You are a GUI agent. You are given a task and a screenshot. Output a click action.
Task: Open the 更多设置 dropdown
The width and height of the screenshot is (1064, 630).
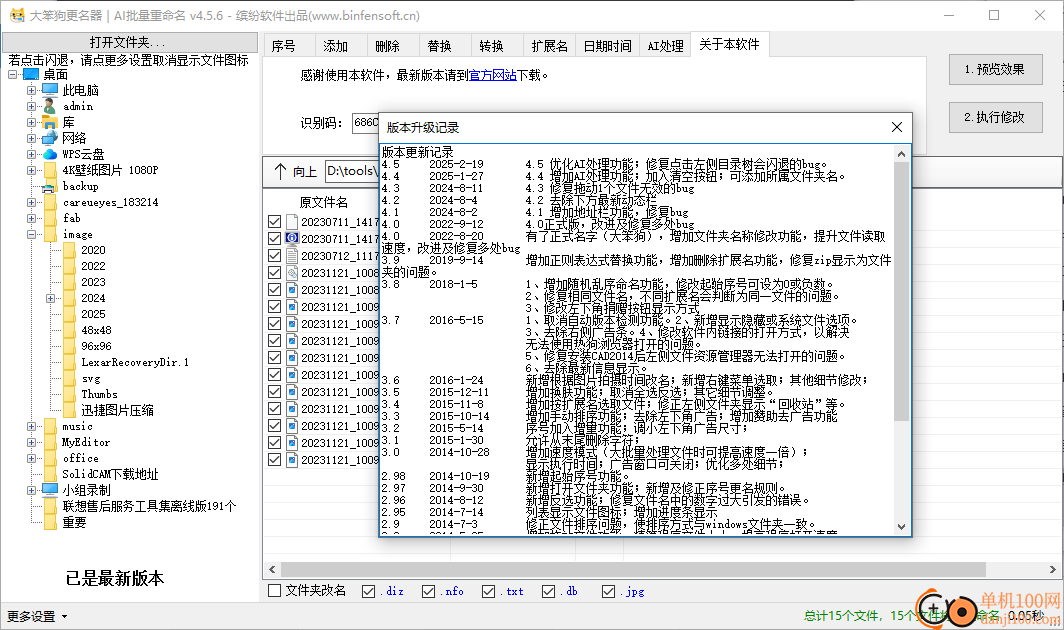(x=37, y=616)
